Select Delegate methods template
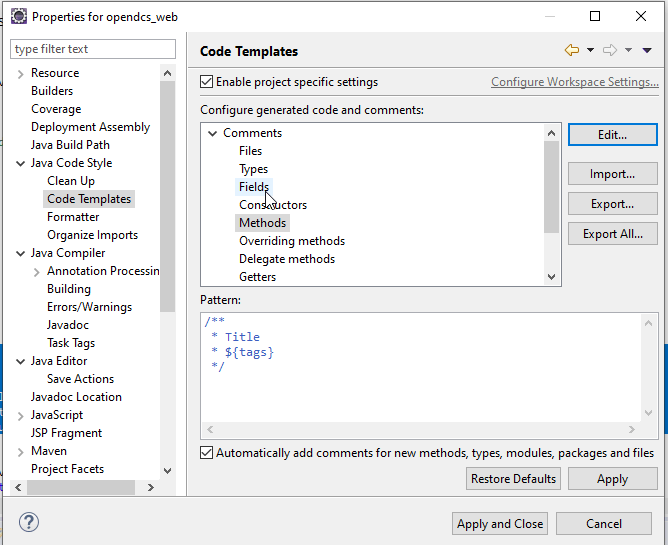 (x=287, y=259)
